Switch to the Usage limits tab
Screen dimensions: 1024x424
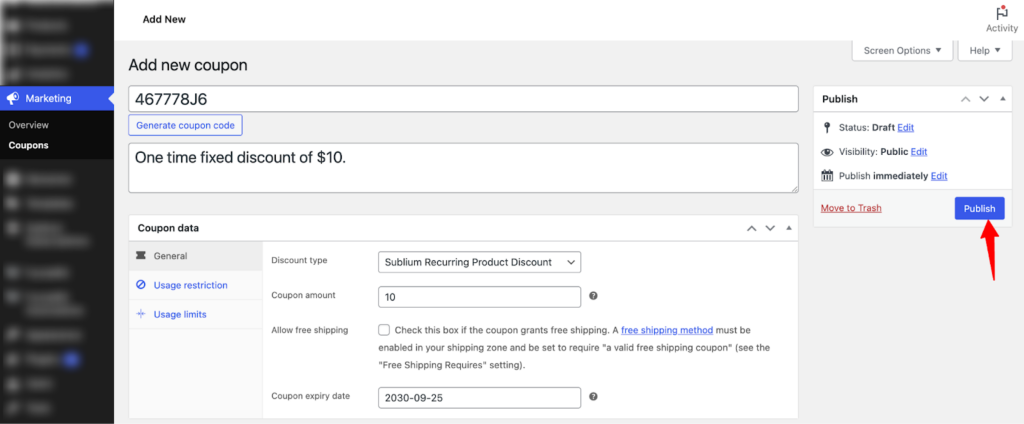(179, 314)
